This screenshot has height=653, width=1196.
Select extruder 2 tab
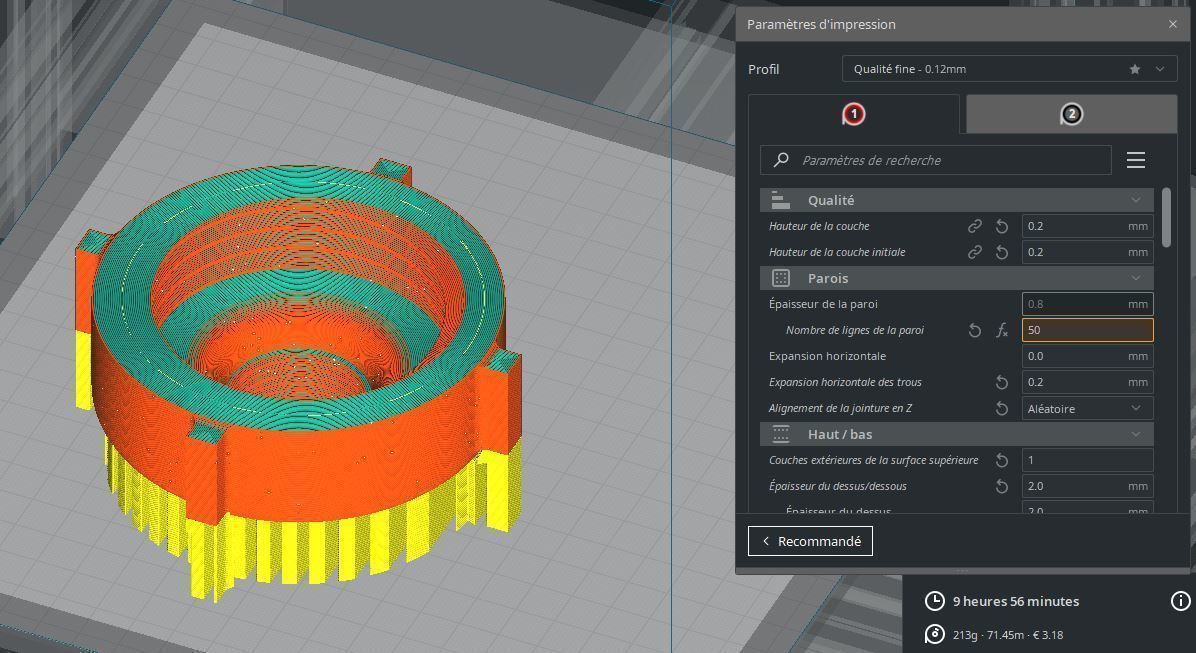coord(1071,114)
